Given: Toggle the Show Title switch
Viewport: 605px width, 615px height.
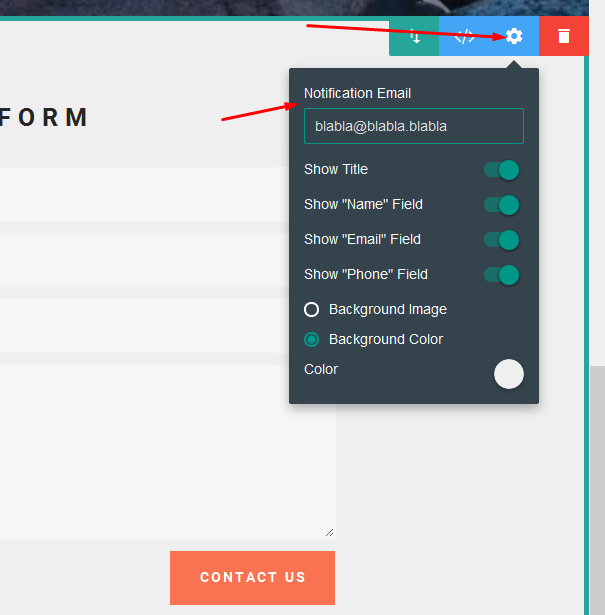Looking at the screenshot, I should [502, 170].
